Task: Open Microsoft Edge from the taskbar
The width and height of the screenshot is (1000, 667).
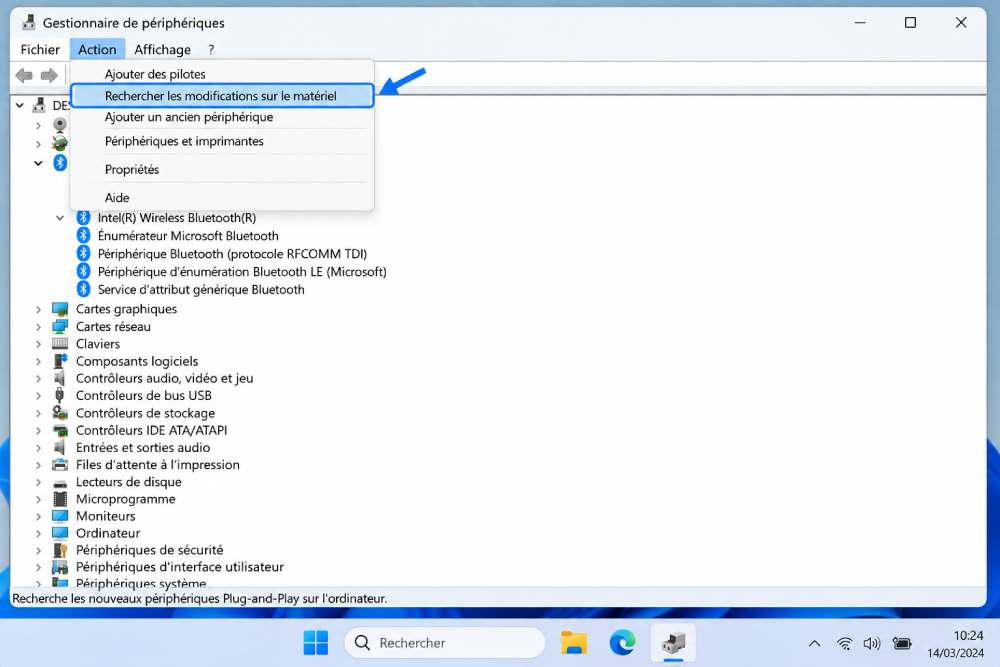Action: (x=622, y=643)
